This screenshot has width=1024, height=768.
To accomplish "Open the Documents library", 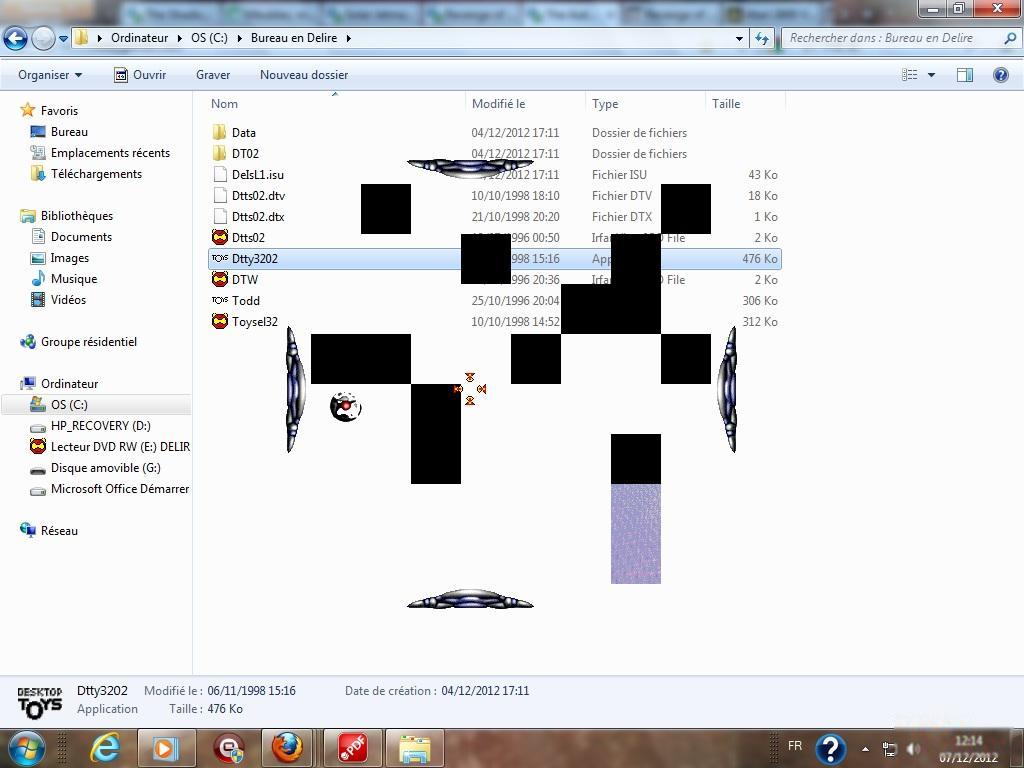I will (x=81, y=236).
